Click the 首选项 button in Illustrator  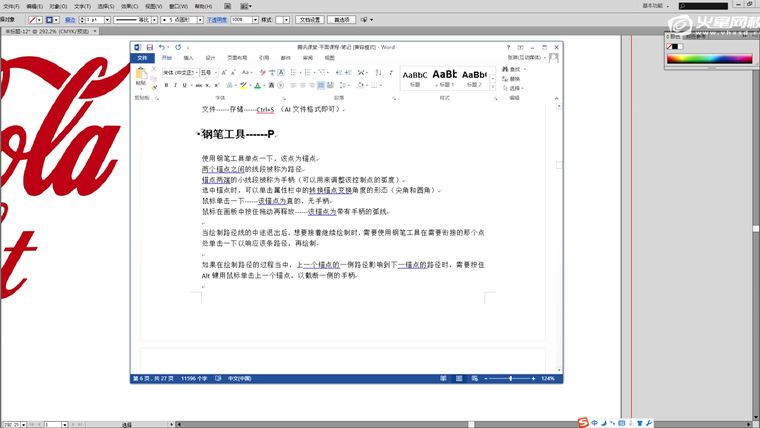(x=342, y=19)
